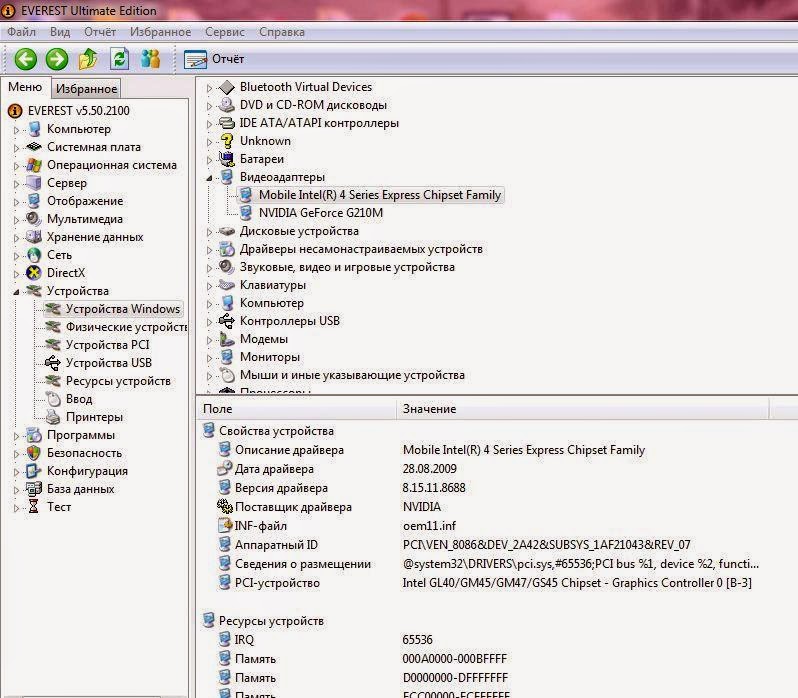Click the Устройства USB icon in left tree
The height and width of the screenshot is (698, 798).
52,363
